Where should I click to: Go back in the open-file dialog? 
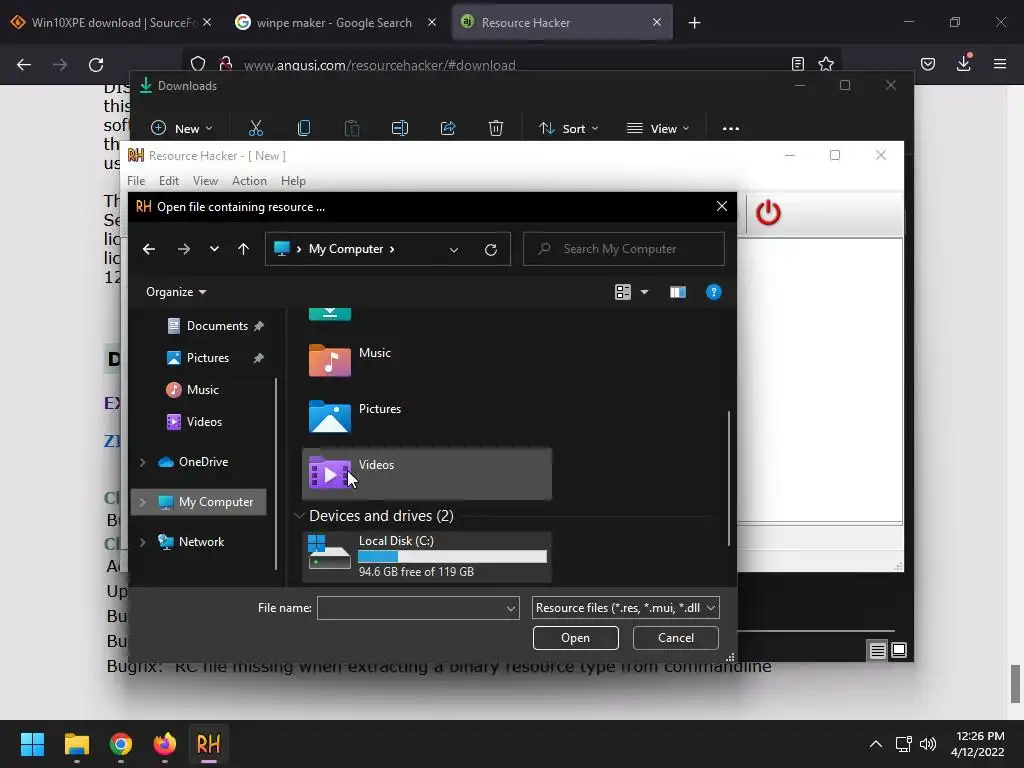(x=149, y=249)
